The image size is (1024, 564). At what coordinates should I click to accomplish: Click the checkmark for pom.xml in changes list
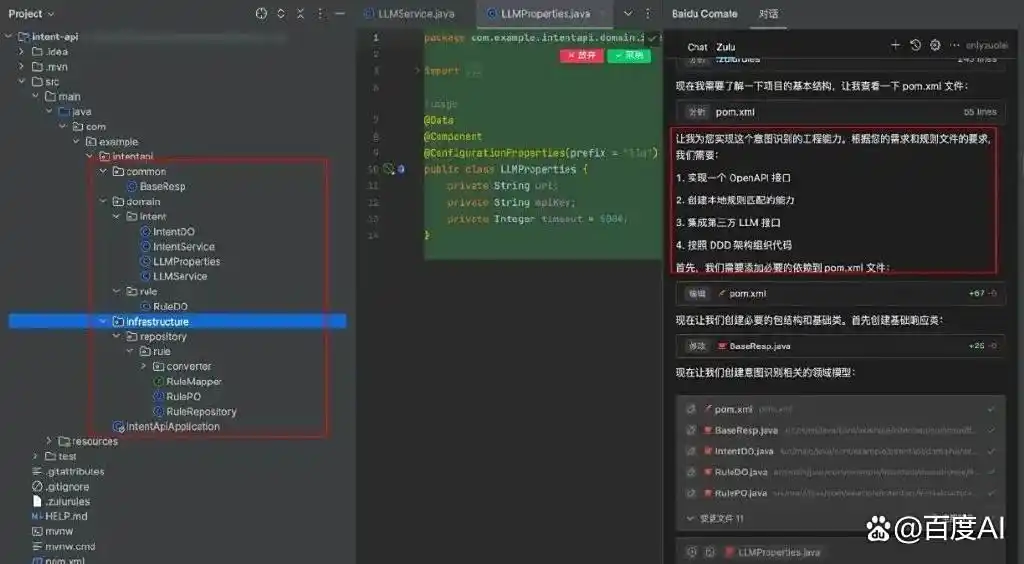coord(990,409)
